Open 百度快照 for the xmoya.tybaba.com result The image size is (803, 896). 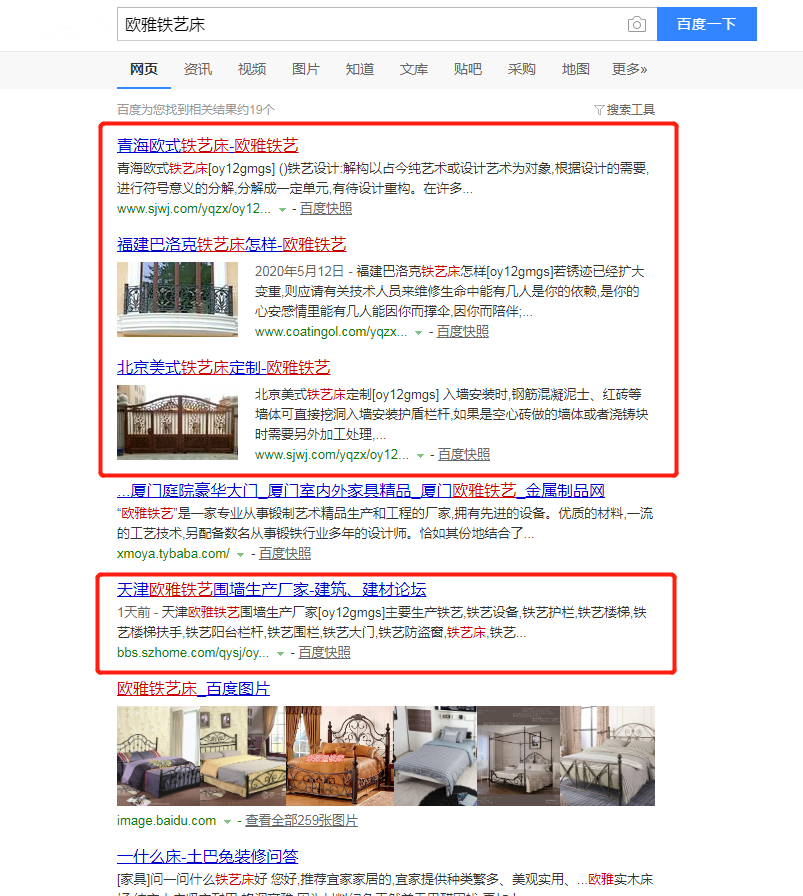(x=285, y=553)
